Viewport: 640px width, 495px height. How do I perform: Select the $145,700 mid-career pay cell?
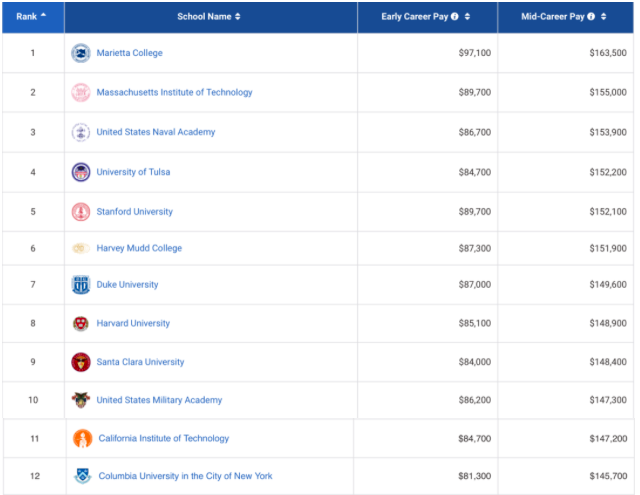(x=566, y=476)
